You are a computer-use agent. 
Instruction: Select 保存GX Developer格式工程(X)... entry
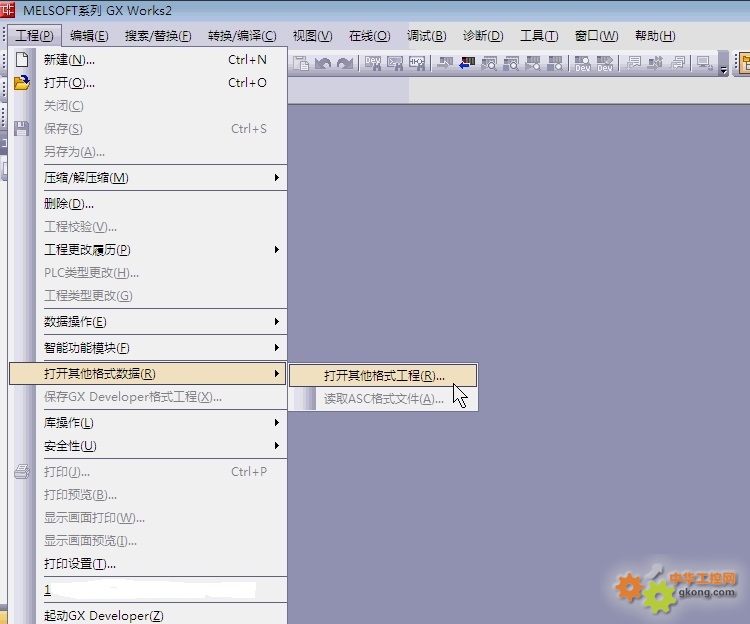click(148, 396)
